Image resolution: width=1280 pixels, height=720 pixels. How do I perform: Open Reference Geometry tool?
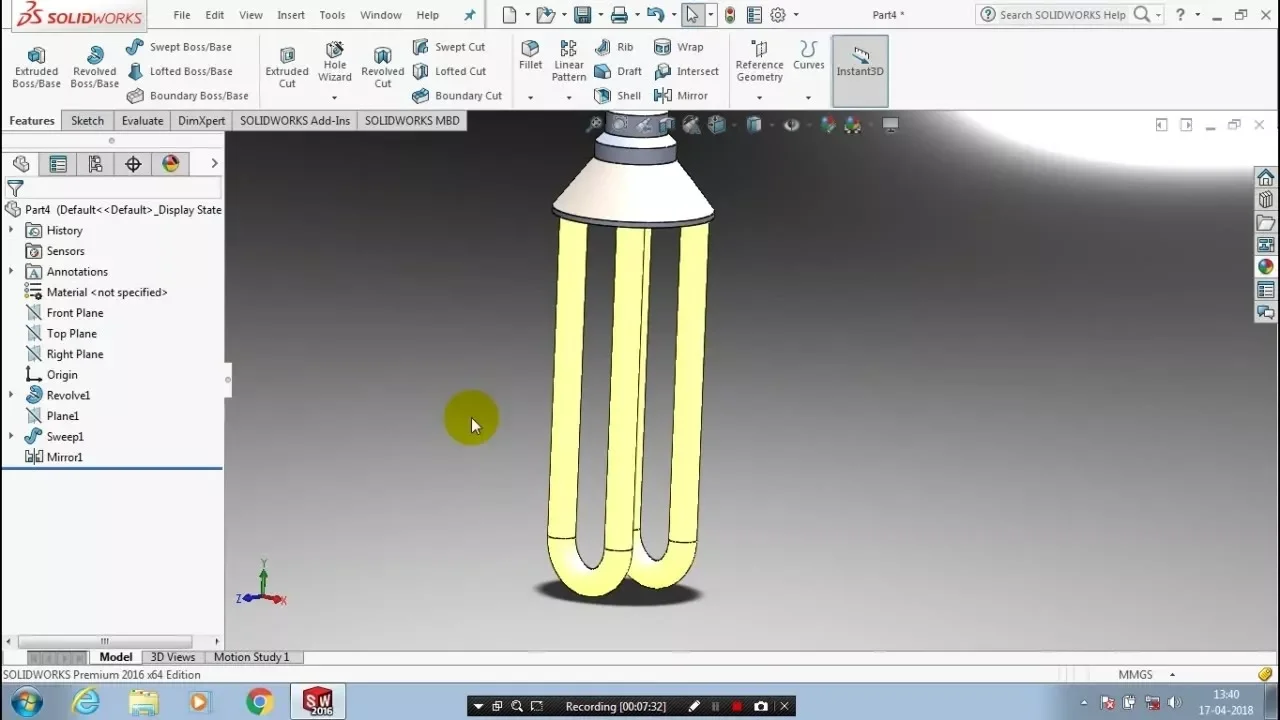[759, 62]
